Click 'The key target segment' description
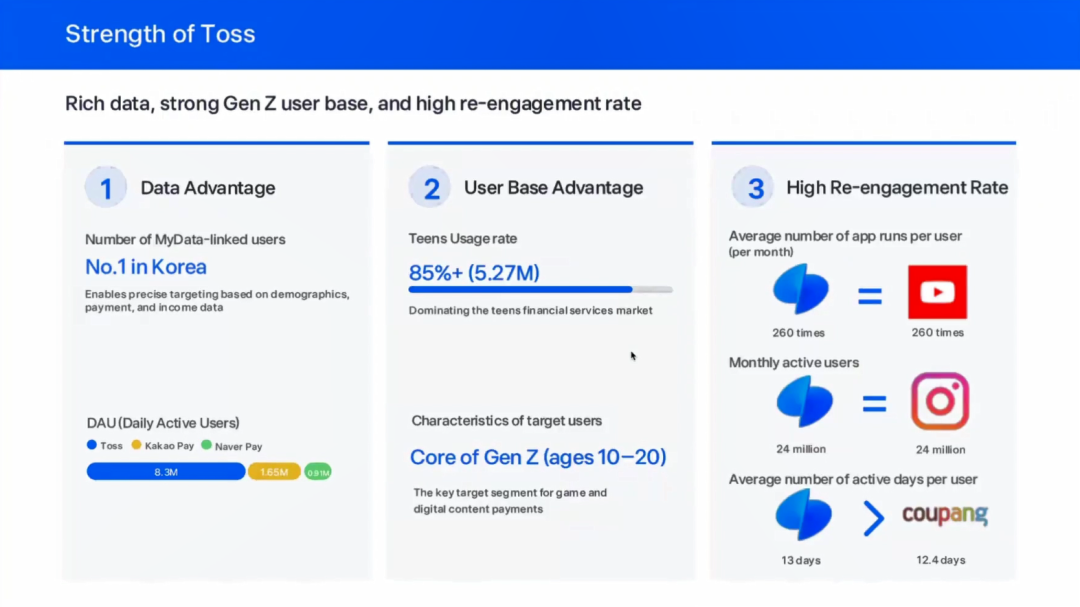The width and height of the screenshot is (1080, 607). point(510,501)
